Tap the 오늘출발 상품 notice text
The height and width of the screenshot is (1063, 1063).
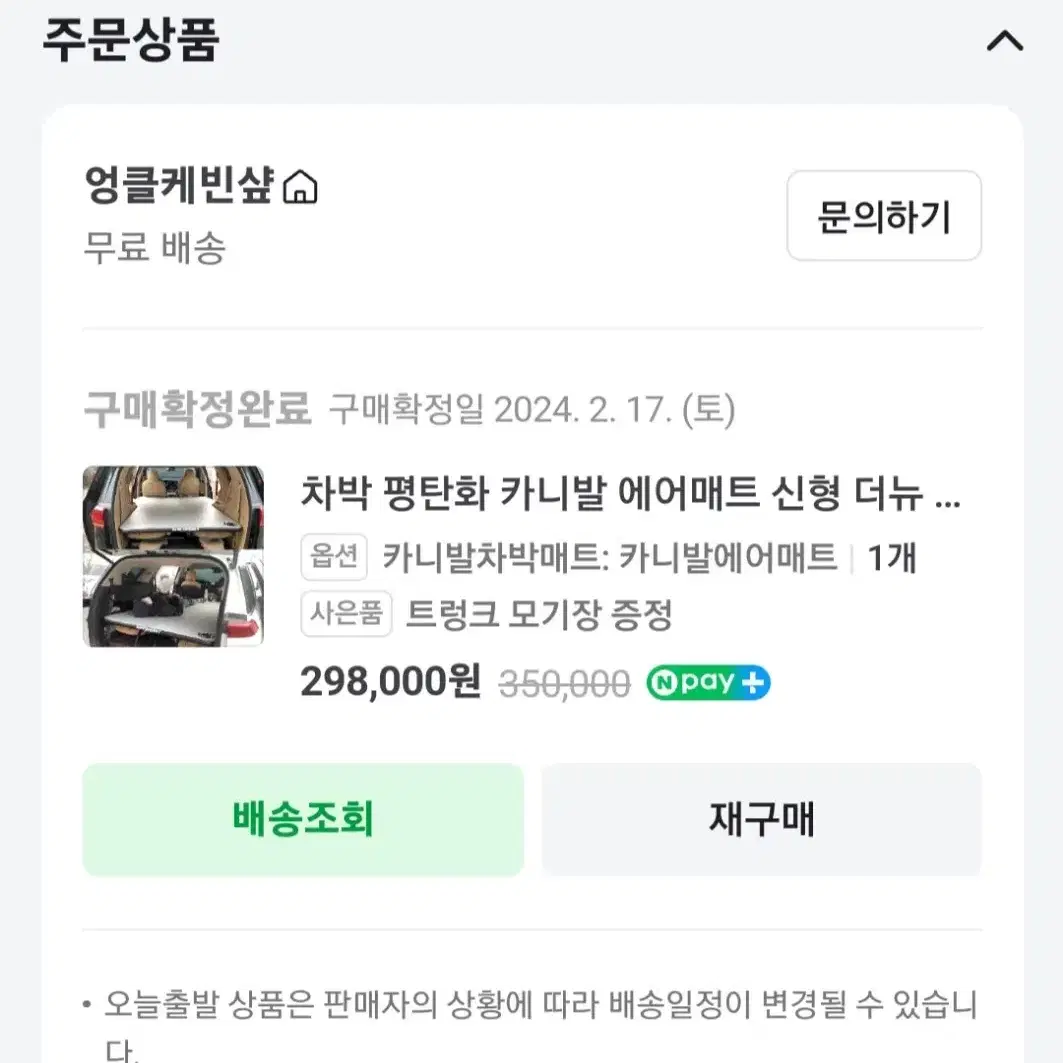point(539,1025)
